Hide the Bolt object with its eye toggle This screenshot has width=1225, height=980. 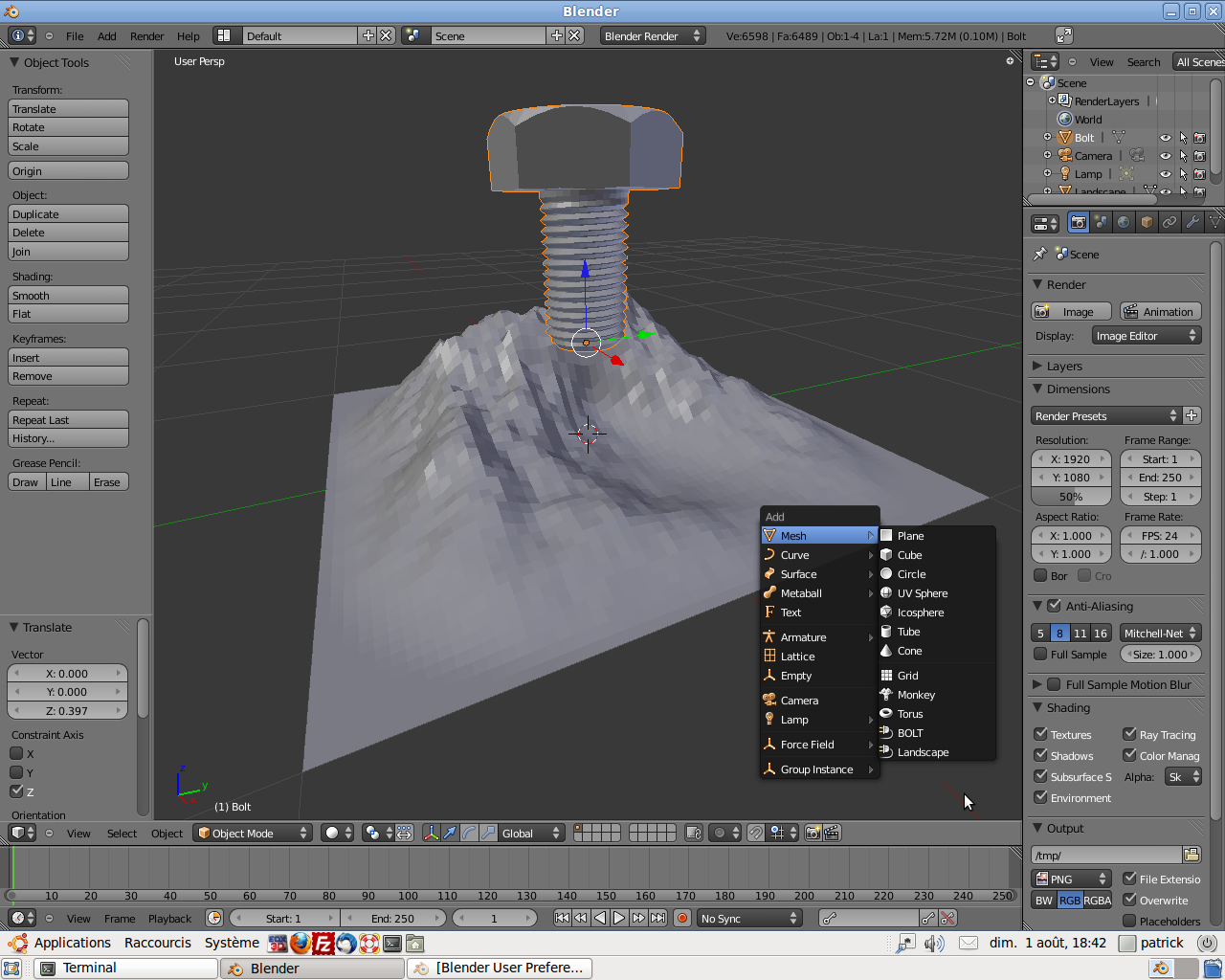click(1166, 137)
